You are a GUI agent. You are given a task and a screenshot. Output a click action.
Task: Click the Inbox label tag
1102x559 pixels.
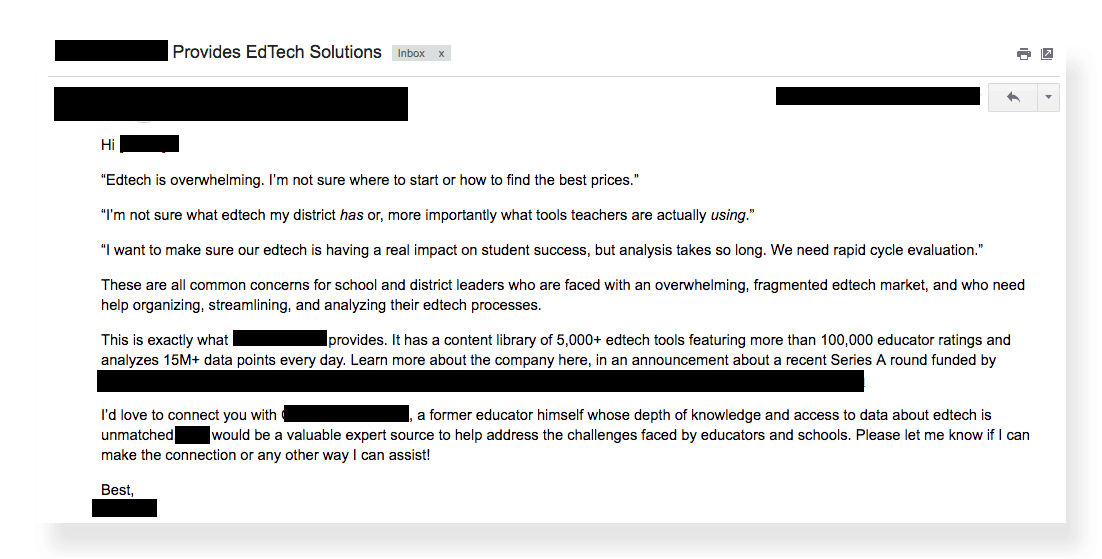411,53
